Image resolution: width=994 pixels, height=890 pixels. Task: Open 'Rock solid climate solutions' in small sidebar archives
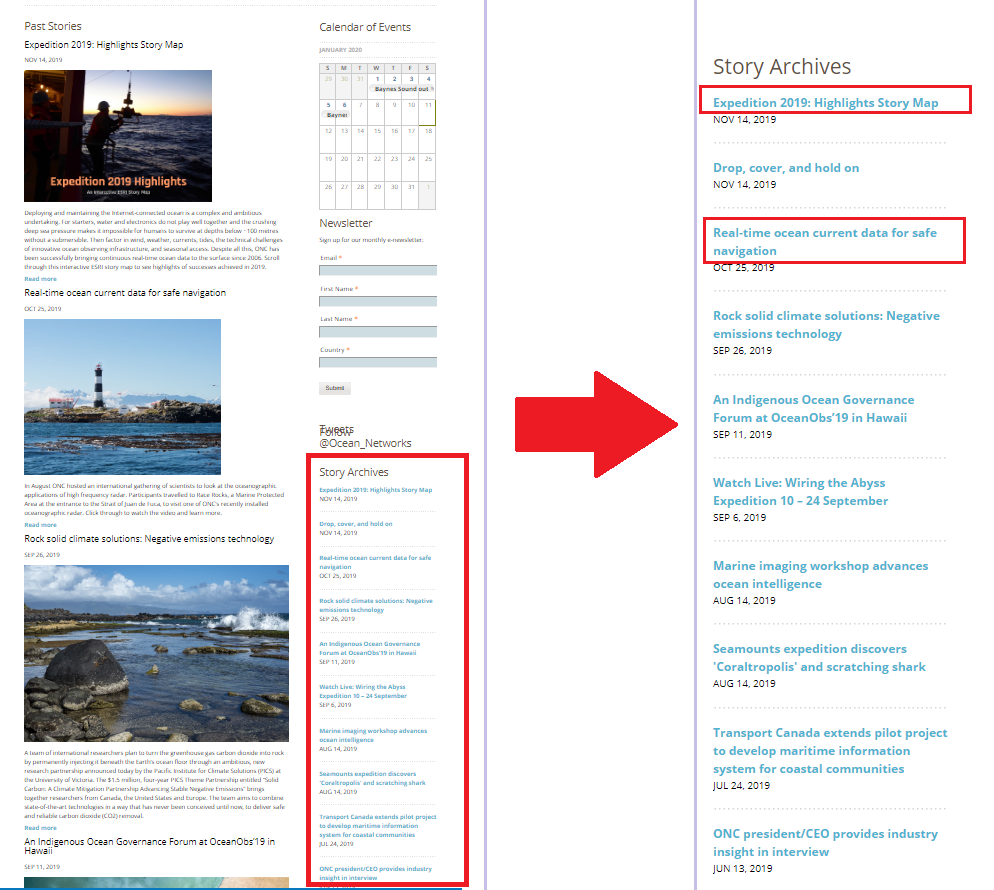tap(376, 605)
